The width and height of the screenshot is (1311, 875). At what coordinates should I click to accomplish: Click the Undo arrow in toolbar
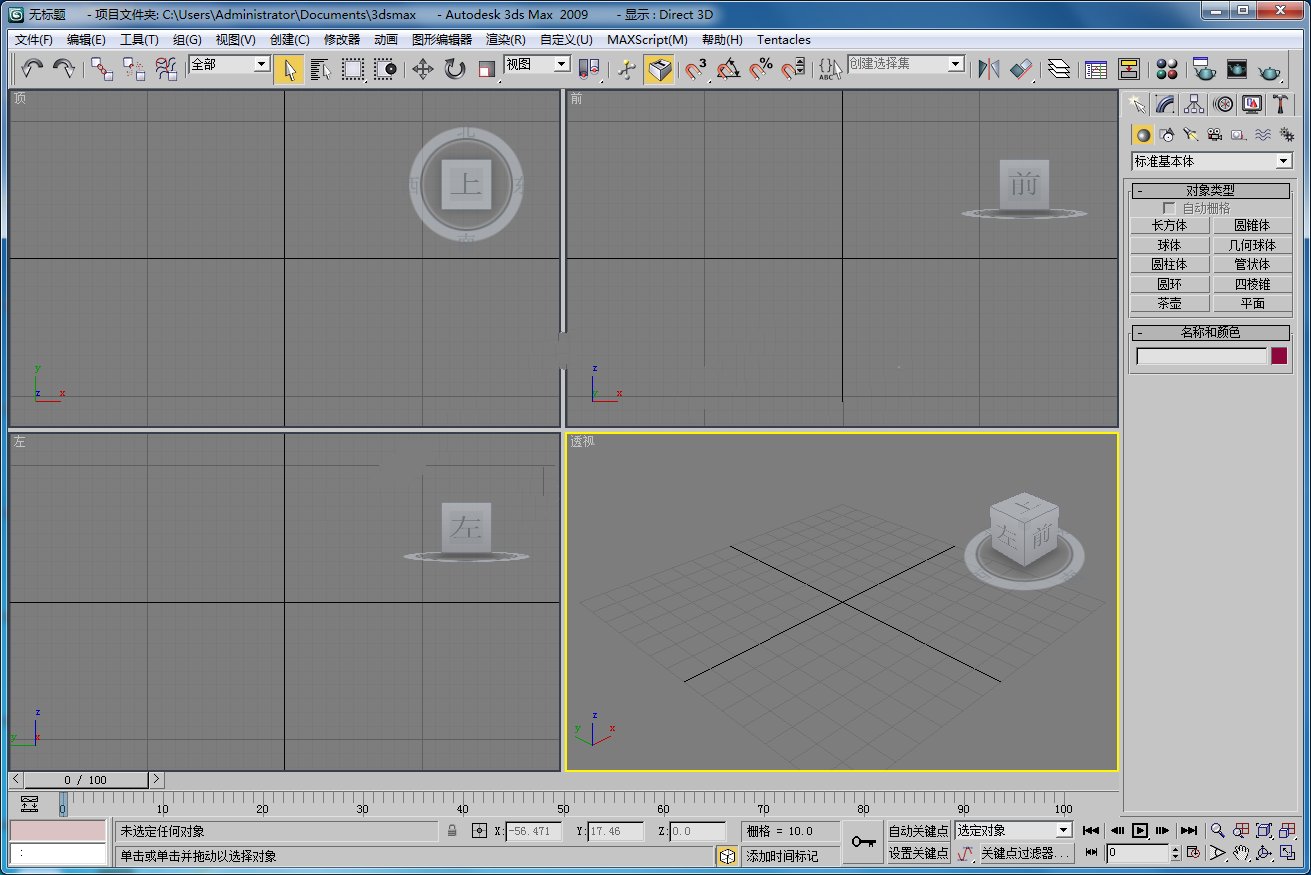[33, 69]
